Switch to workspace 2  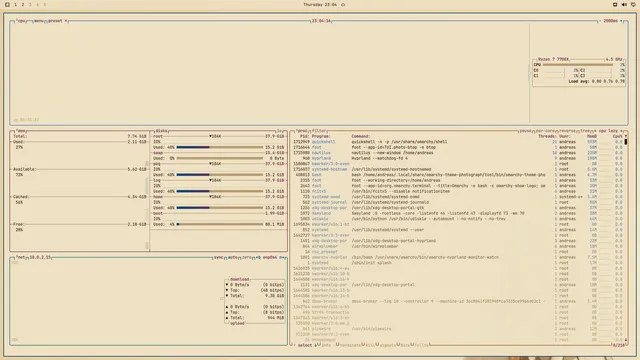click(23, 4)
